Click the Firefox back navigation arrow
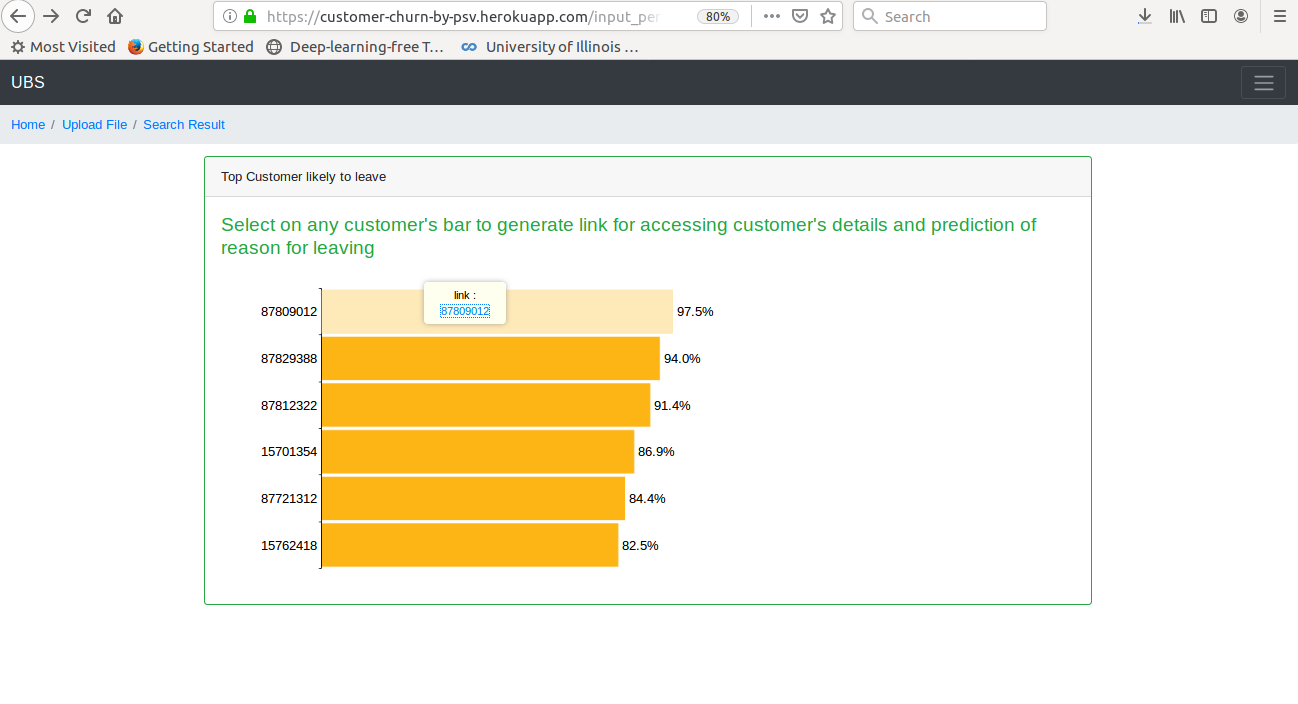 [x=18, y=16]
